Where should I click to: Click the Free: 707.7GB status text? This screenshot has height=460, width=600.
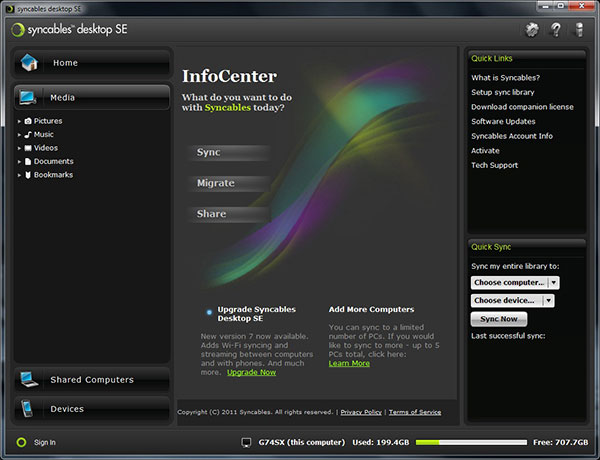pyautogui.click(x=561, y=442)
